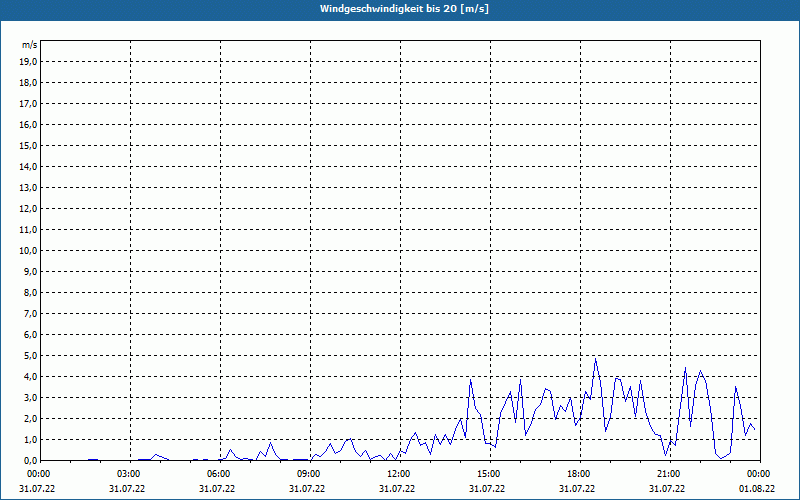Select the '31.07.22' date under 12:00
800x500 pixels.
[x=396, y=488]
